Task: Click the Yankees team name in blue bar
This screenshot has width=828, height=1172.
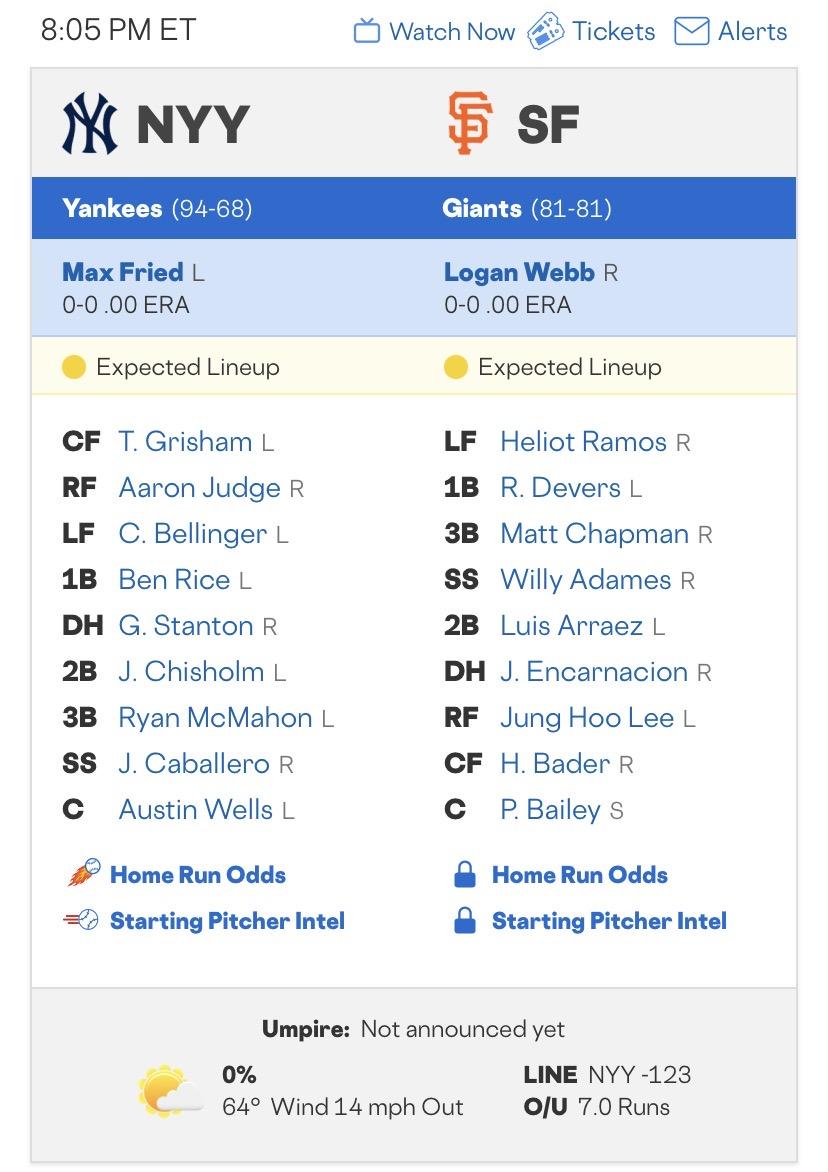Action: pyautogui.click(x=112, y=208)
